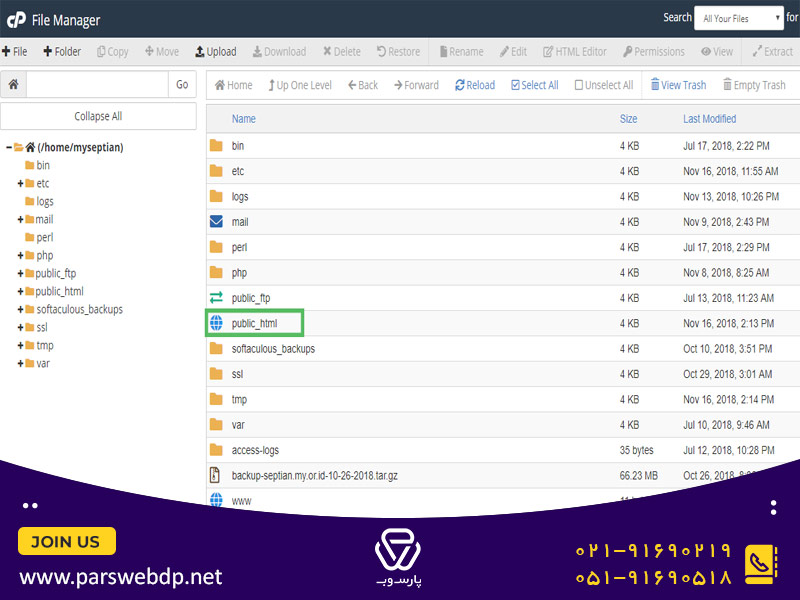
Task: Click the Copy toolbar button
Action: point(113,52)
